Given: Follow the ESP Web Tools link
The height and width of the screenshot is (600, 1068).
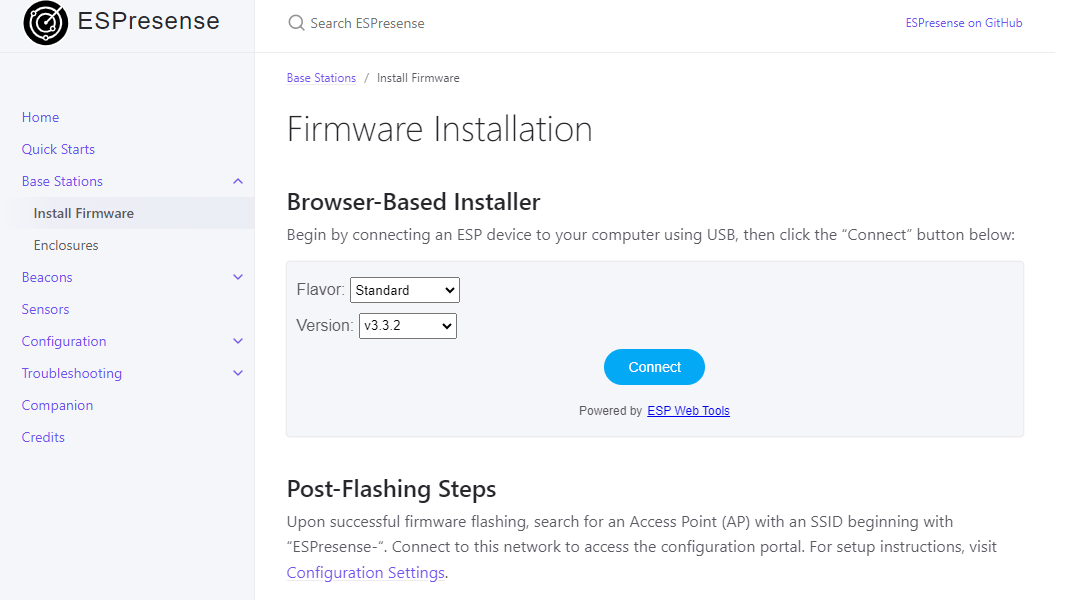Looking at the screenshot, I should 688,411.
